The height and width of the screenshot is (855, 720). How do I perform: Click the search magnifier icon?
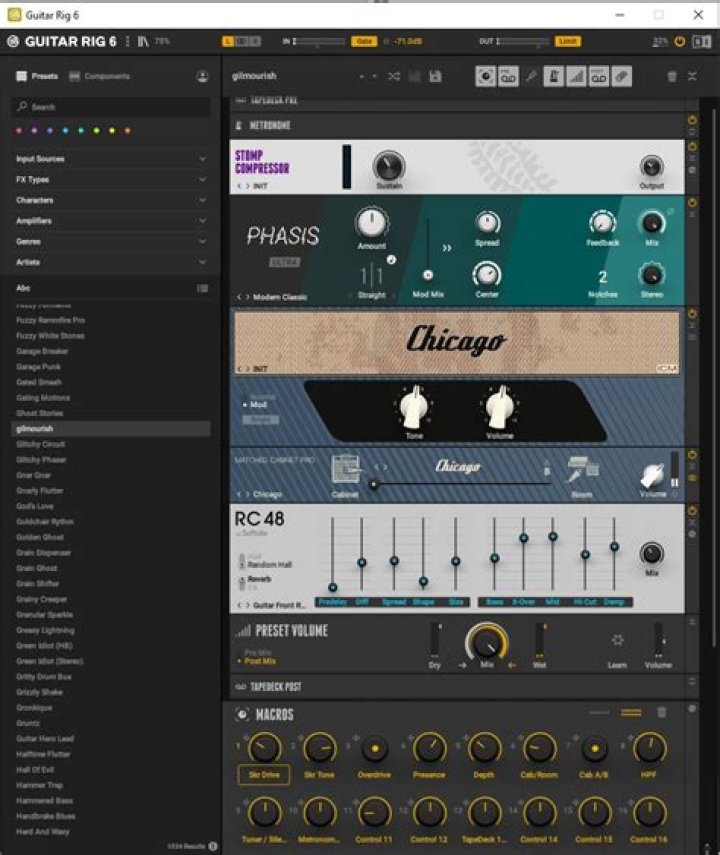(x=22, y=106)
